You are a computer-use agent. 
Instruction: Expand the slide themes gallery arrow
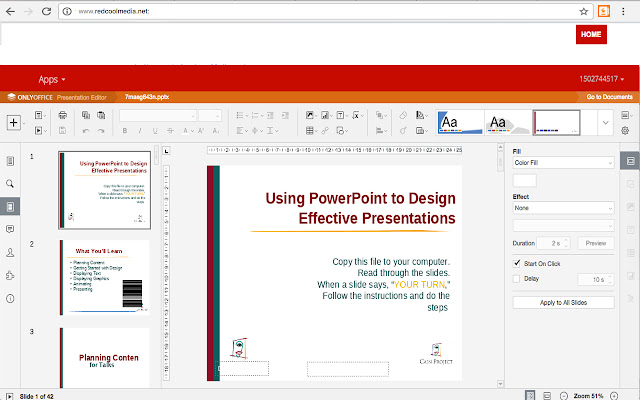[604, 122]
